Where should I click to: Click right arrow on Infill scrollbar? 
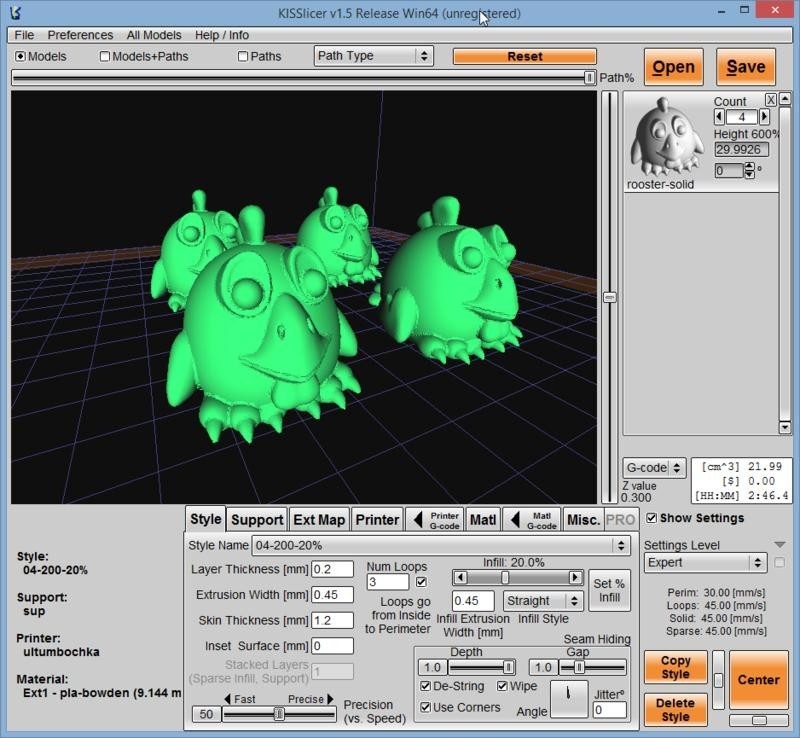pos(575,577)
